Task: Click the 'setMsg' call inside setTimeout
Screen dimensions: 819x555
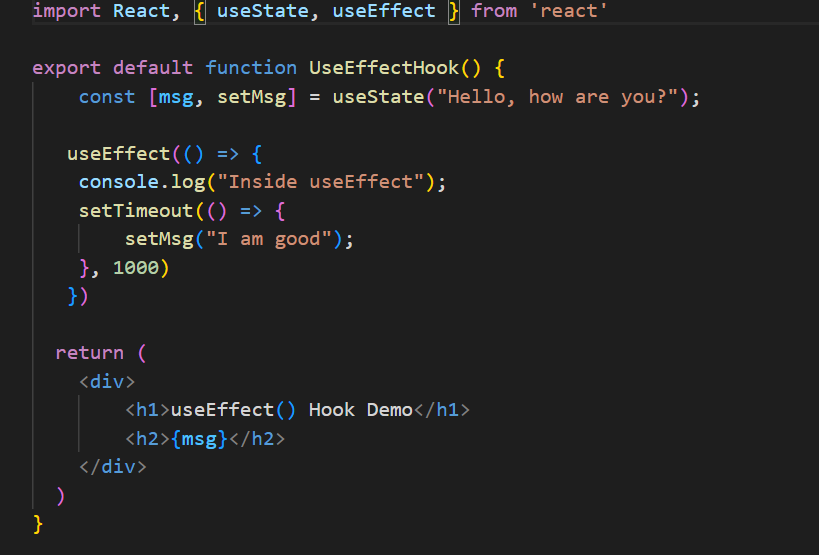Action: coord(159,240)
